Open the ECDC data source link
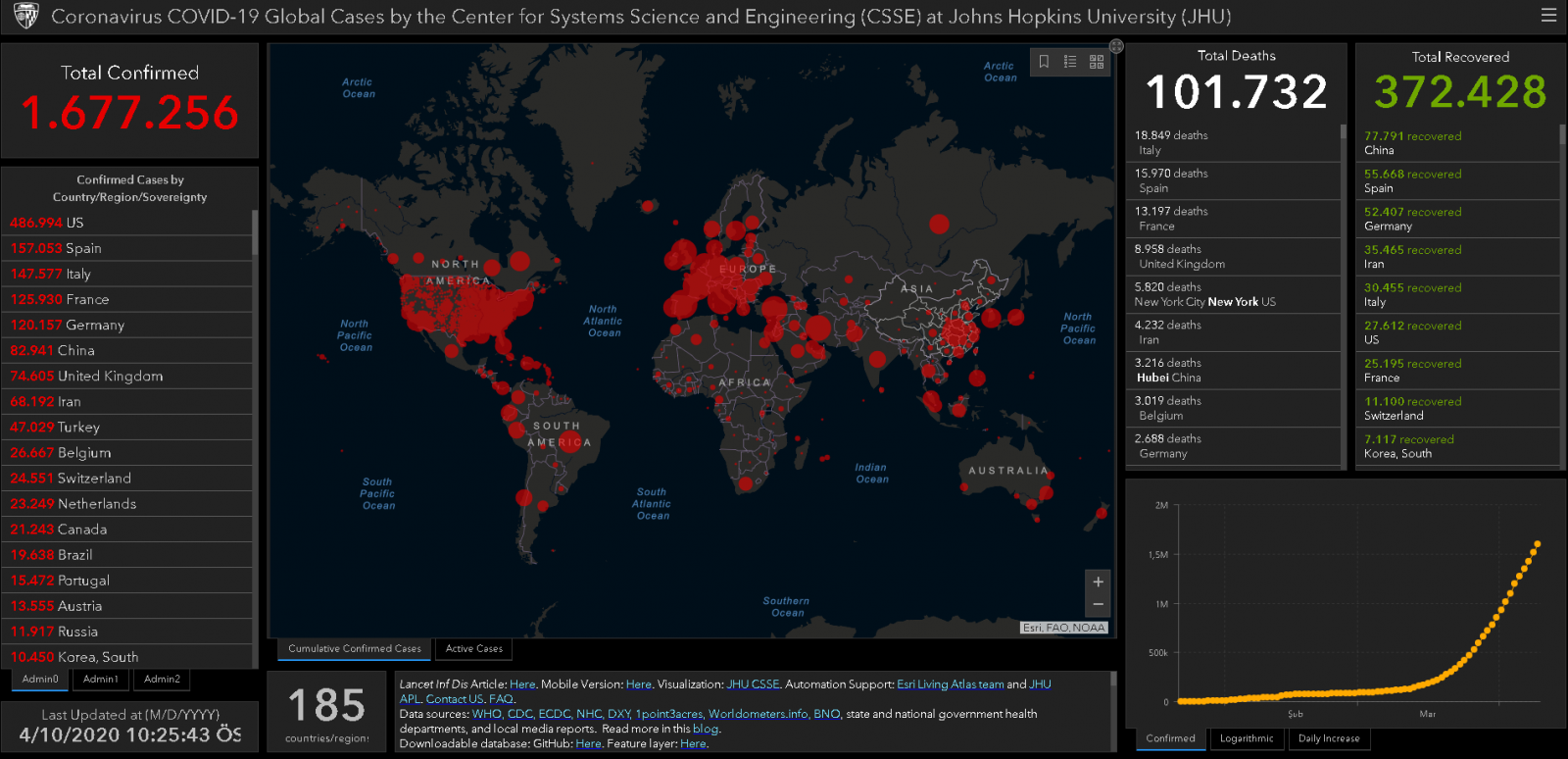The image size is (1568, 759). pyautogui.click(x=554, y=714)
